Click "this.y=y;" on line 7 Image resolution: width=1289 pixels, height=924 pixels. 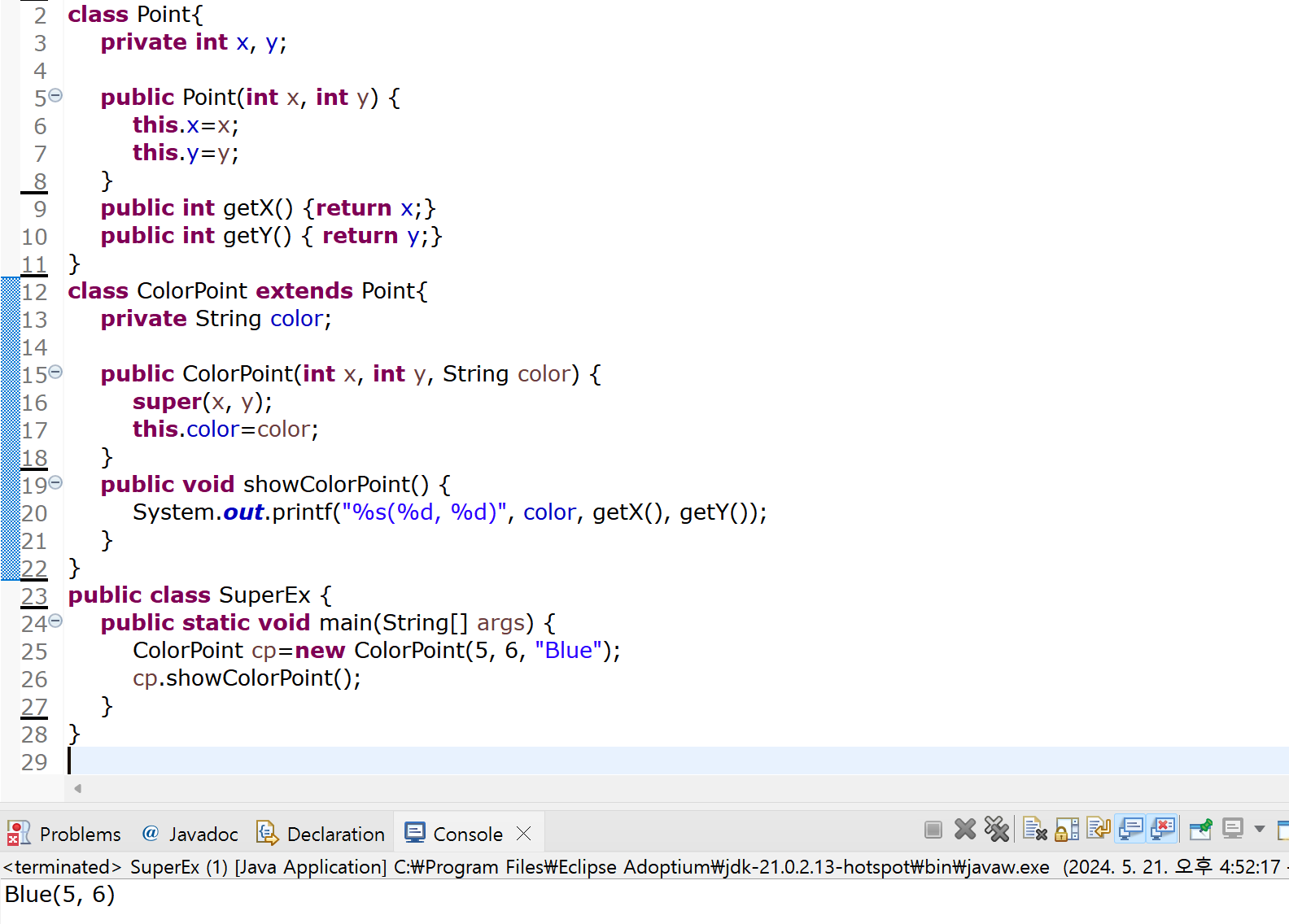coord(186,153)
